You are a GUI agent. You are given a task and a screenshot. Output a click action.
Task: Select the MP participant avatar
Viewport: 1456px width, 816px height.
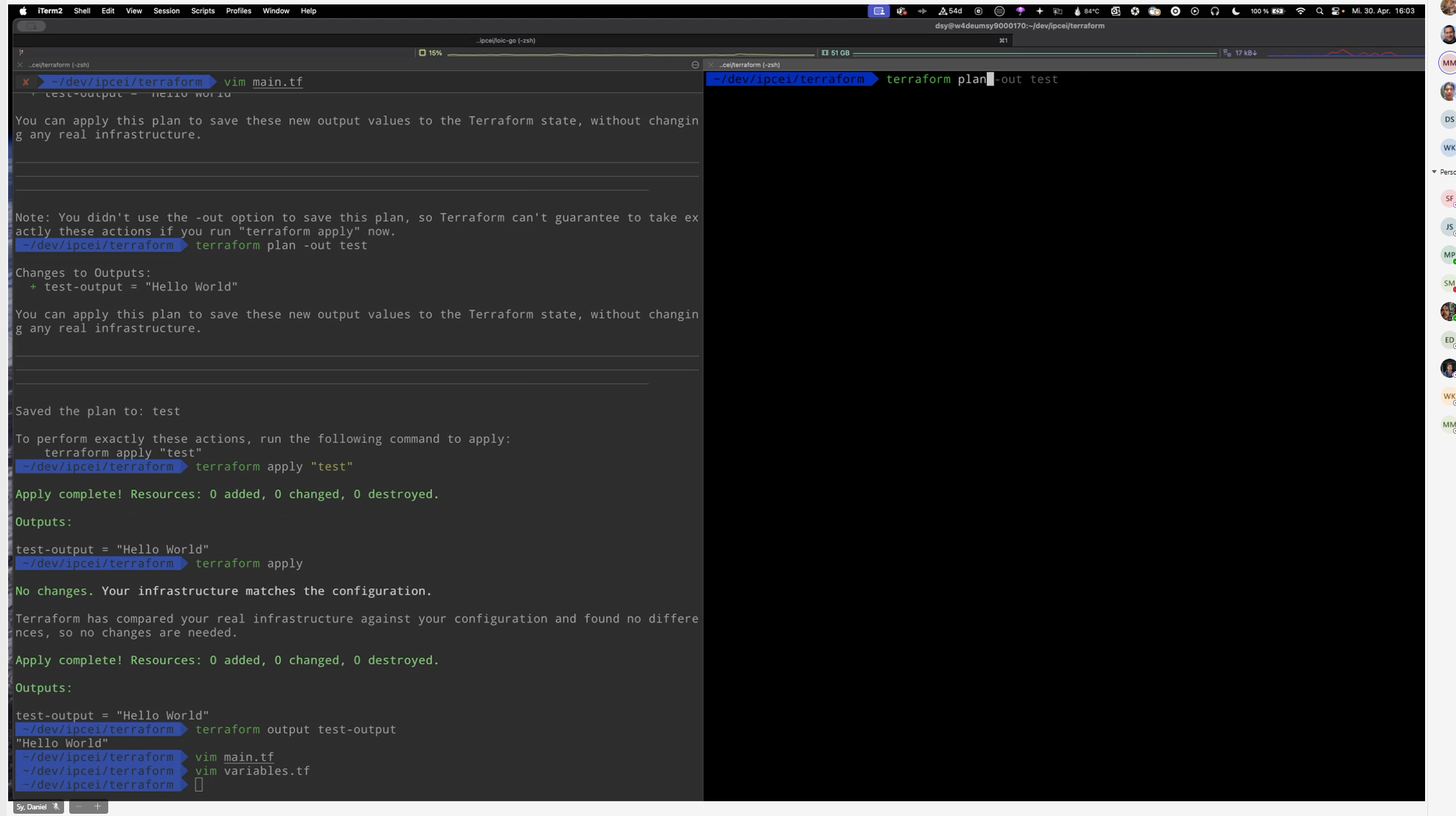(x=1448, y=255)
